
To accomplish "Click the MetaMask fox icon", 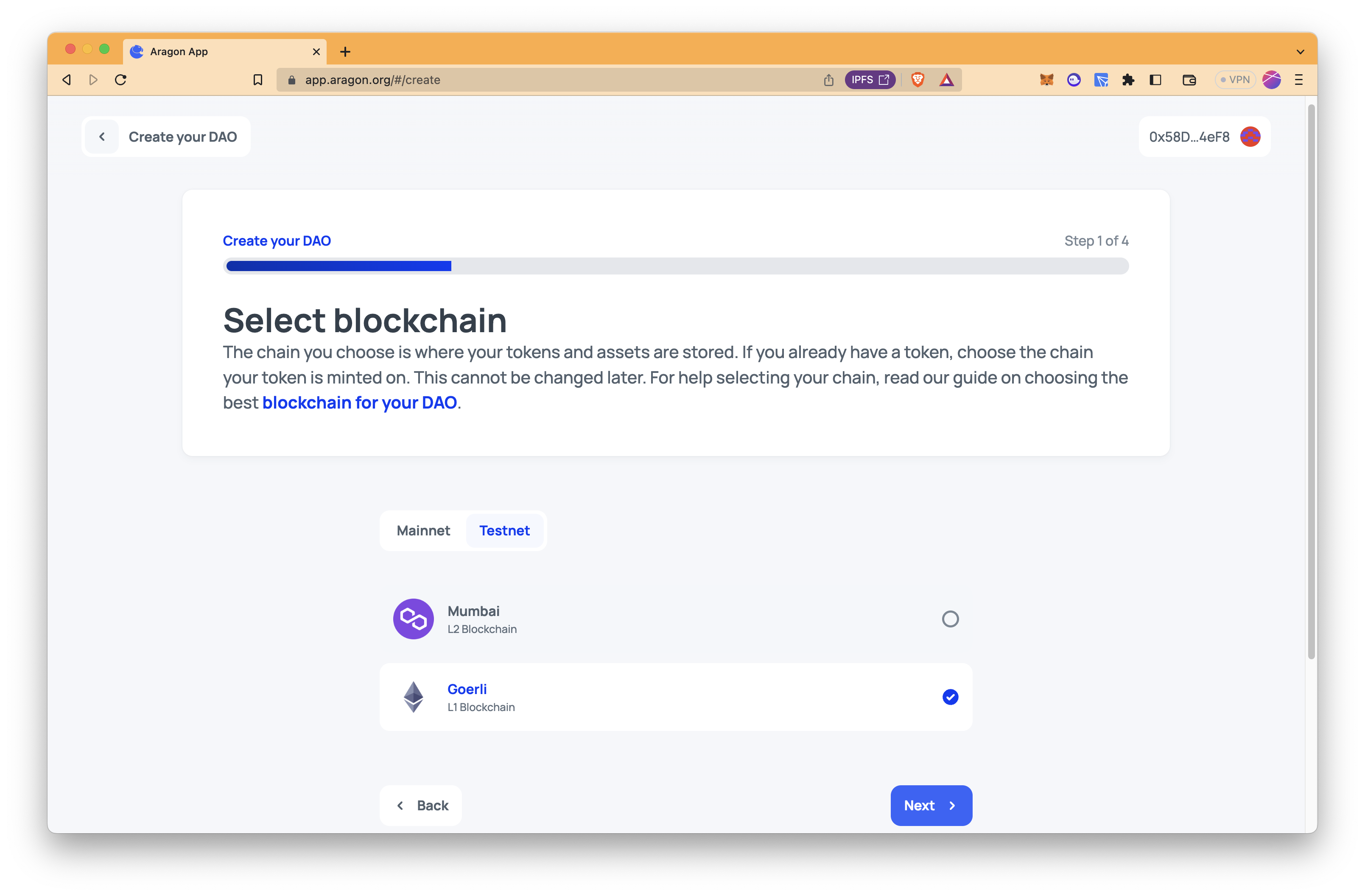I will click(1046, 79).
